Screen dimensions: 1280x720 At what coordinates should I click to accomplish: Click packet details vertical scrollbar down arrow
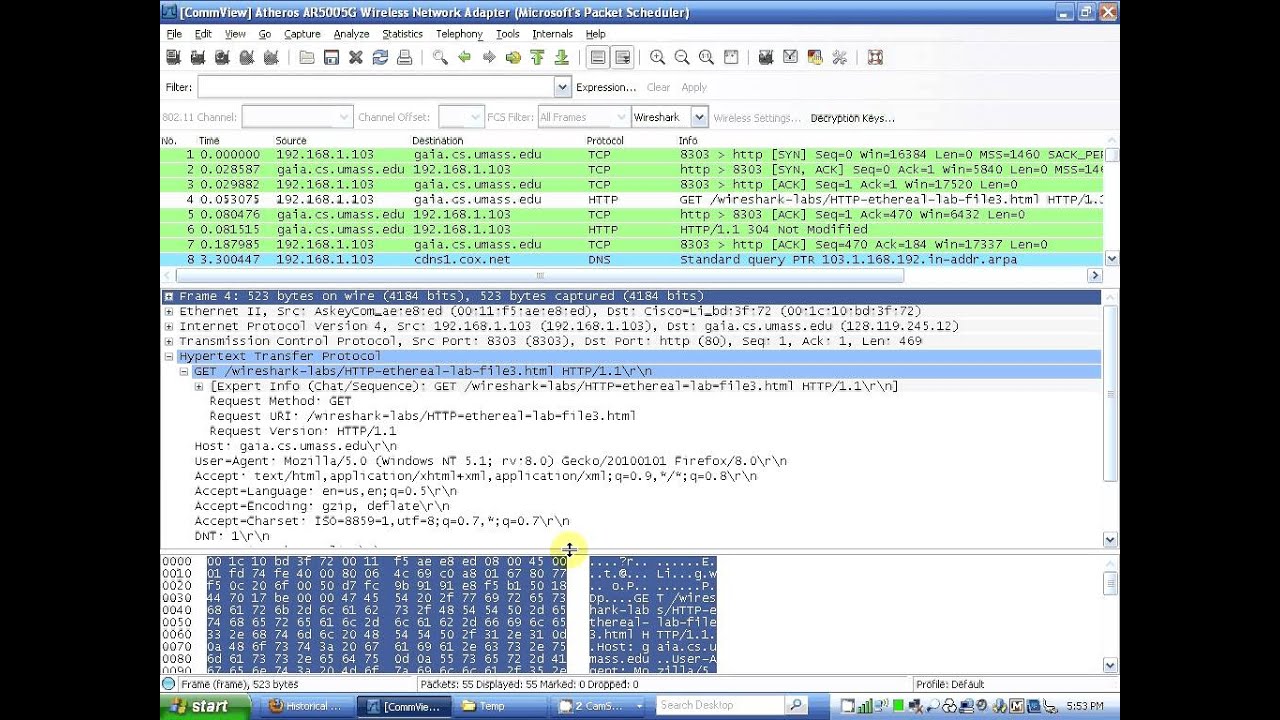pyautogui.click(x=1110, y=539)
